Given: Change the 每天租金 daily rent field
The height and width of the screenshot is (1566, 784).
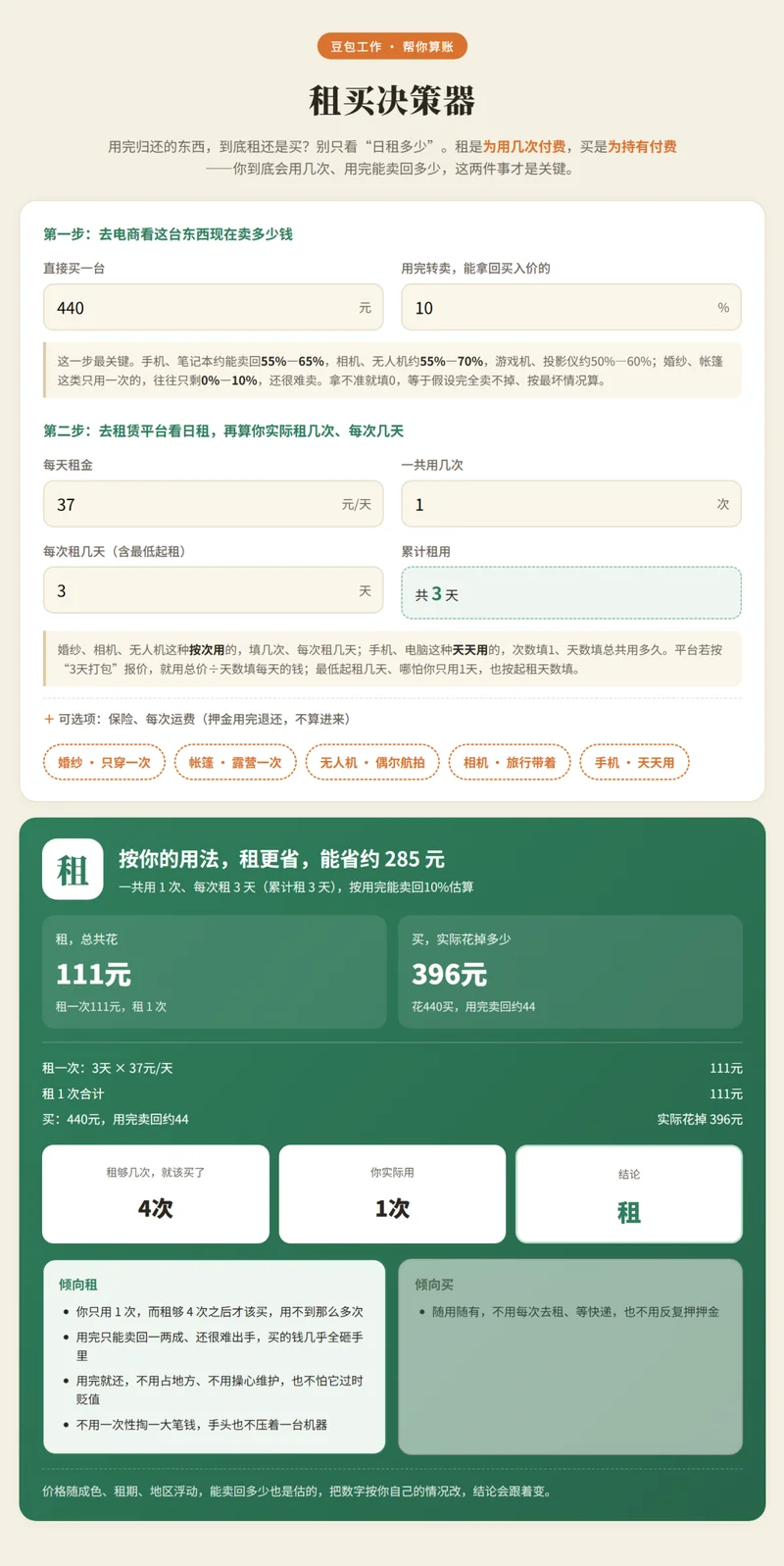Looking at the screenshot, I should pyautogui.click(x=213, y=504).
